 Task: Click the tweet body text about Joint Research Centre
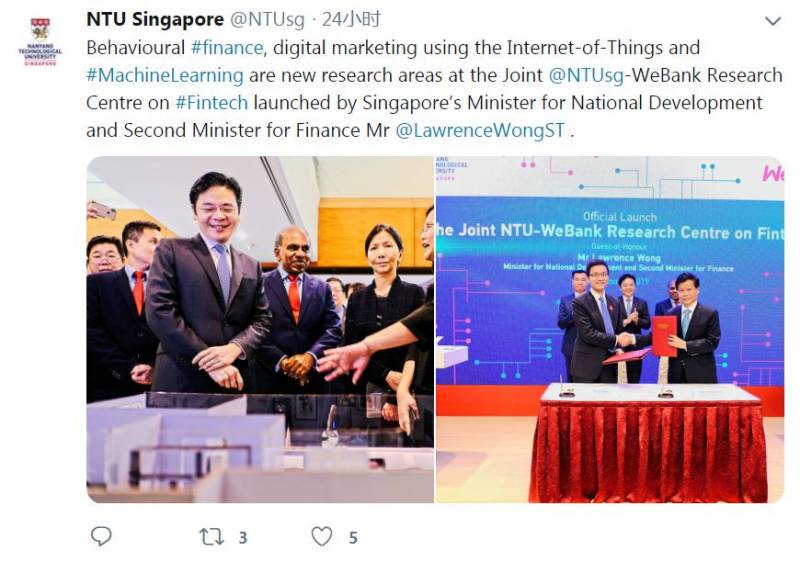(x=434, y=89)
